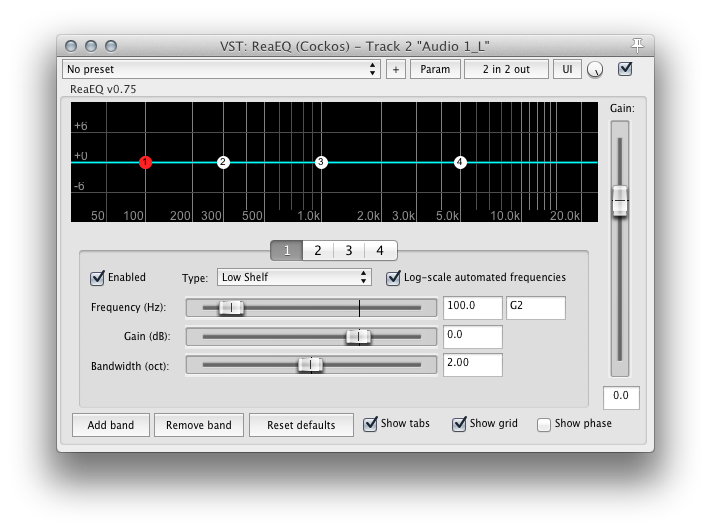Select band 3 point on EQ graph
Screen dimensions: 711x531
click(321, 162)
